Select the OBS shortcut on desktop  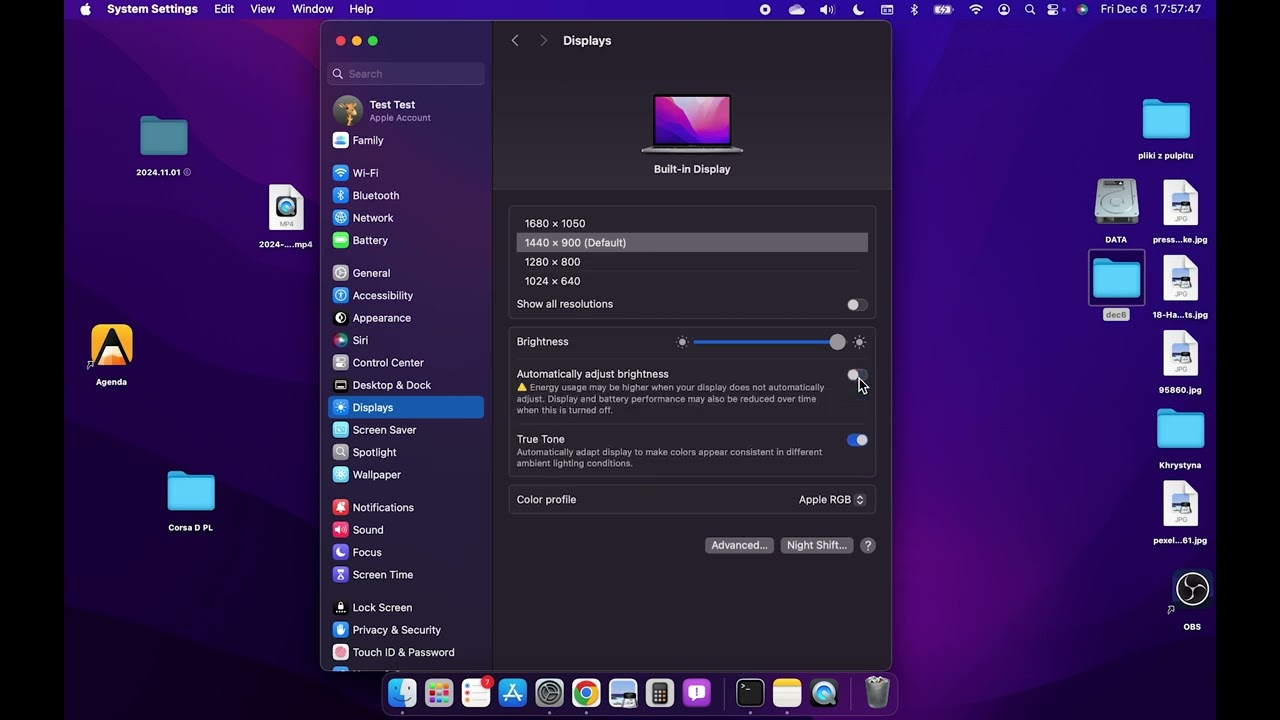click(x=1192, y=599)
